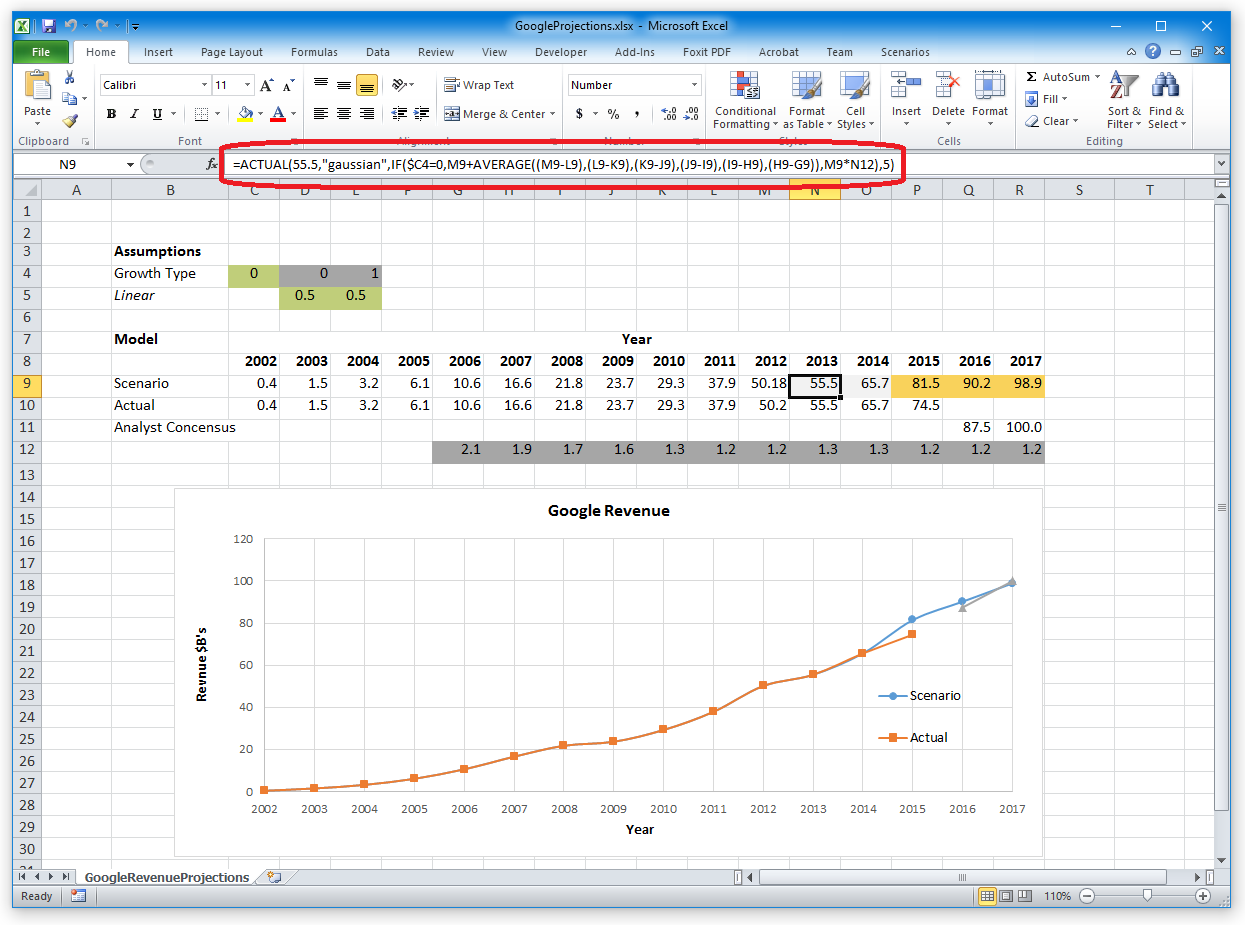Toggle Middle Align vertical alignment

tap(344, 85)
